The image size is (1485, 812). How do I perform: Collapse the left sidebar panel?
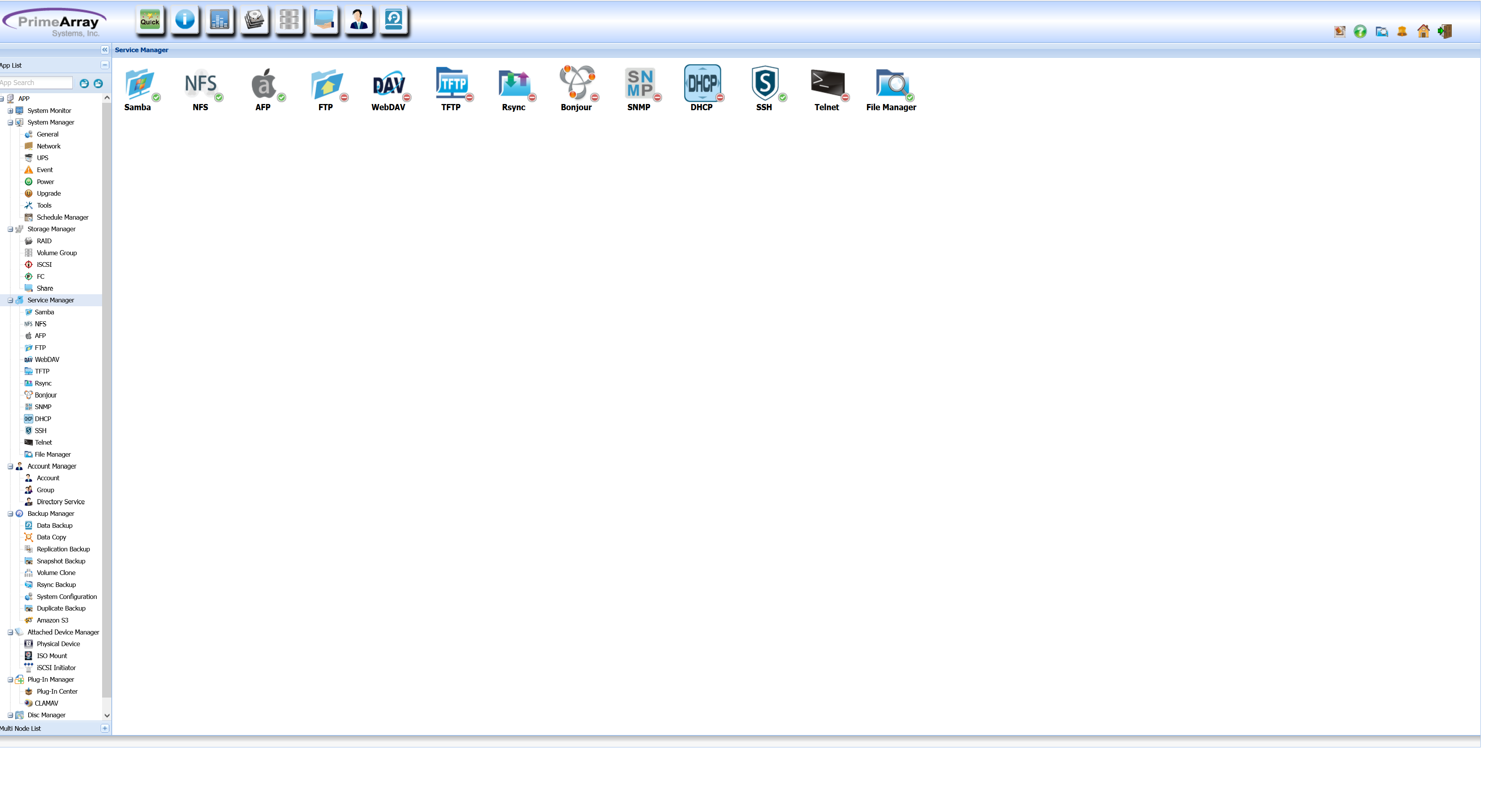pos(105,50)
